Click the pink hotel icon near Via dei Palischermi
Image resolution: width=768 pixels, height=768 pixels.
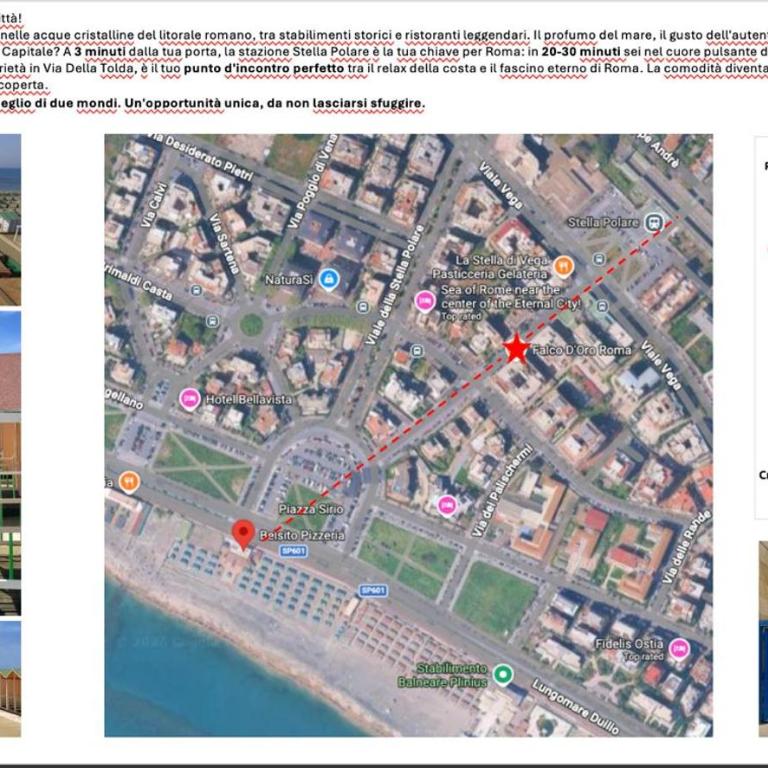(447, 505)
